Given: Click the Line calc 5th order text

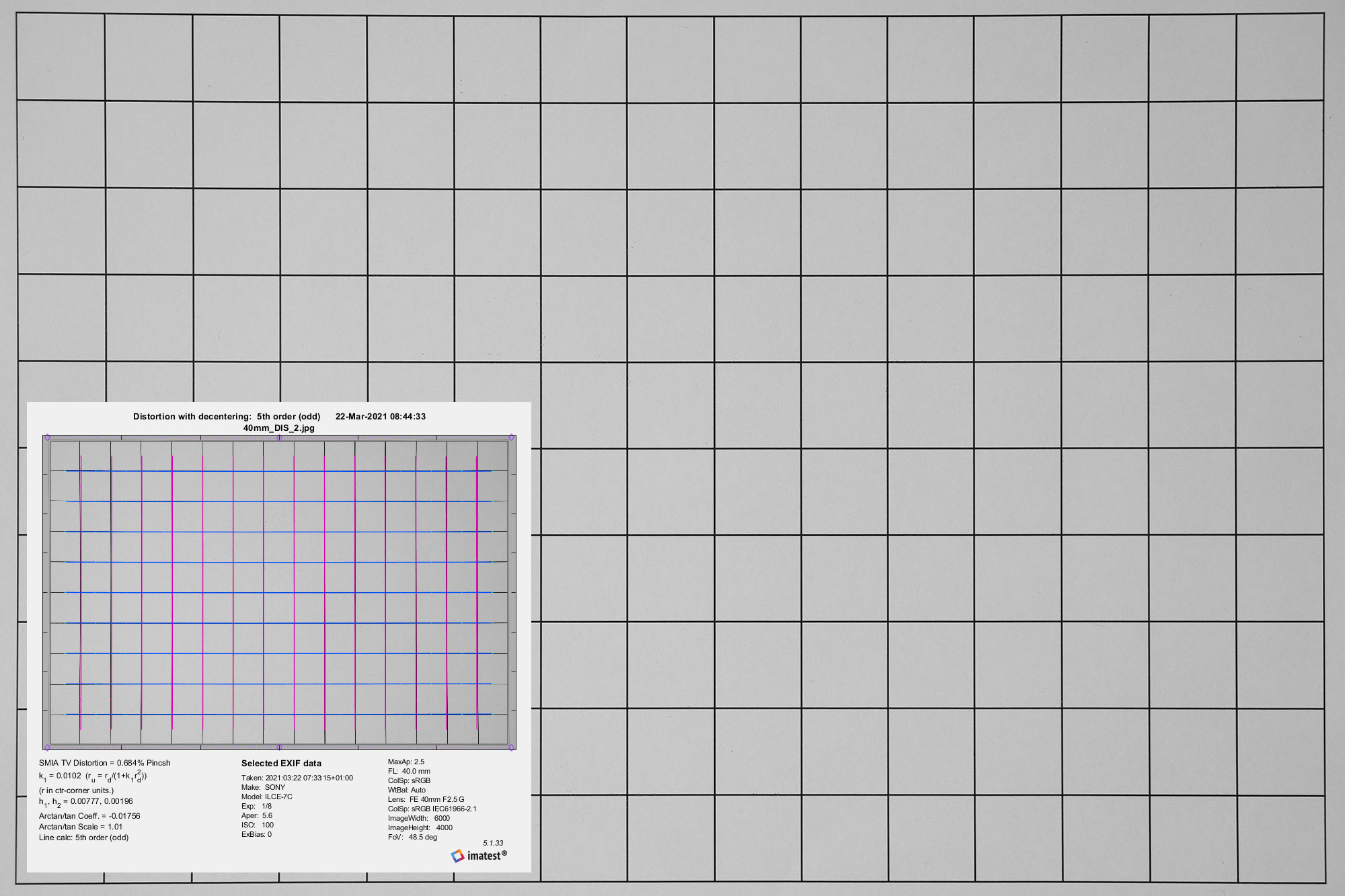Looking at the screenshot, I should 83,838.
